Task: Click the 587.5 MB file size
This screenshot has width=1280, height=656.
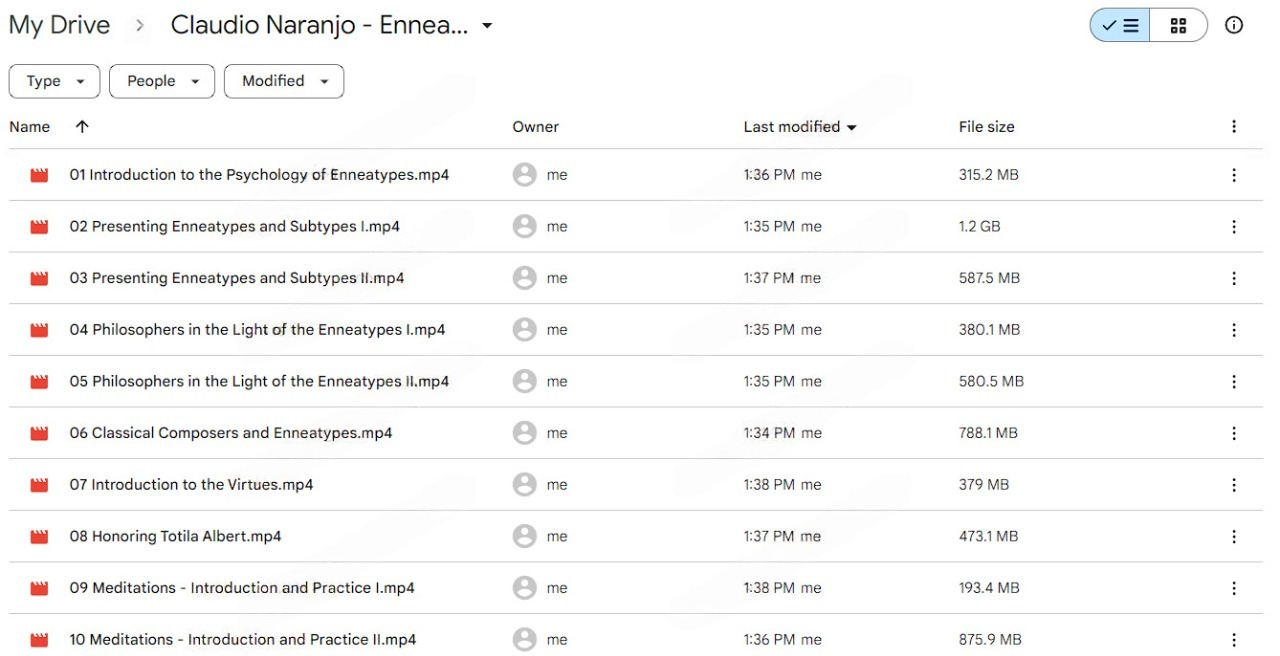Action: 989,278
